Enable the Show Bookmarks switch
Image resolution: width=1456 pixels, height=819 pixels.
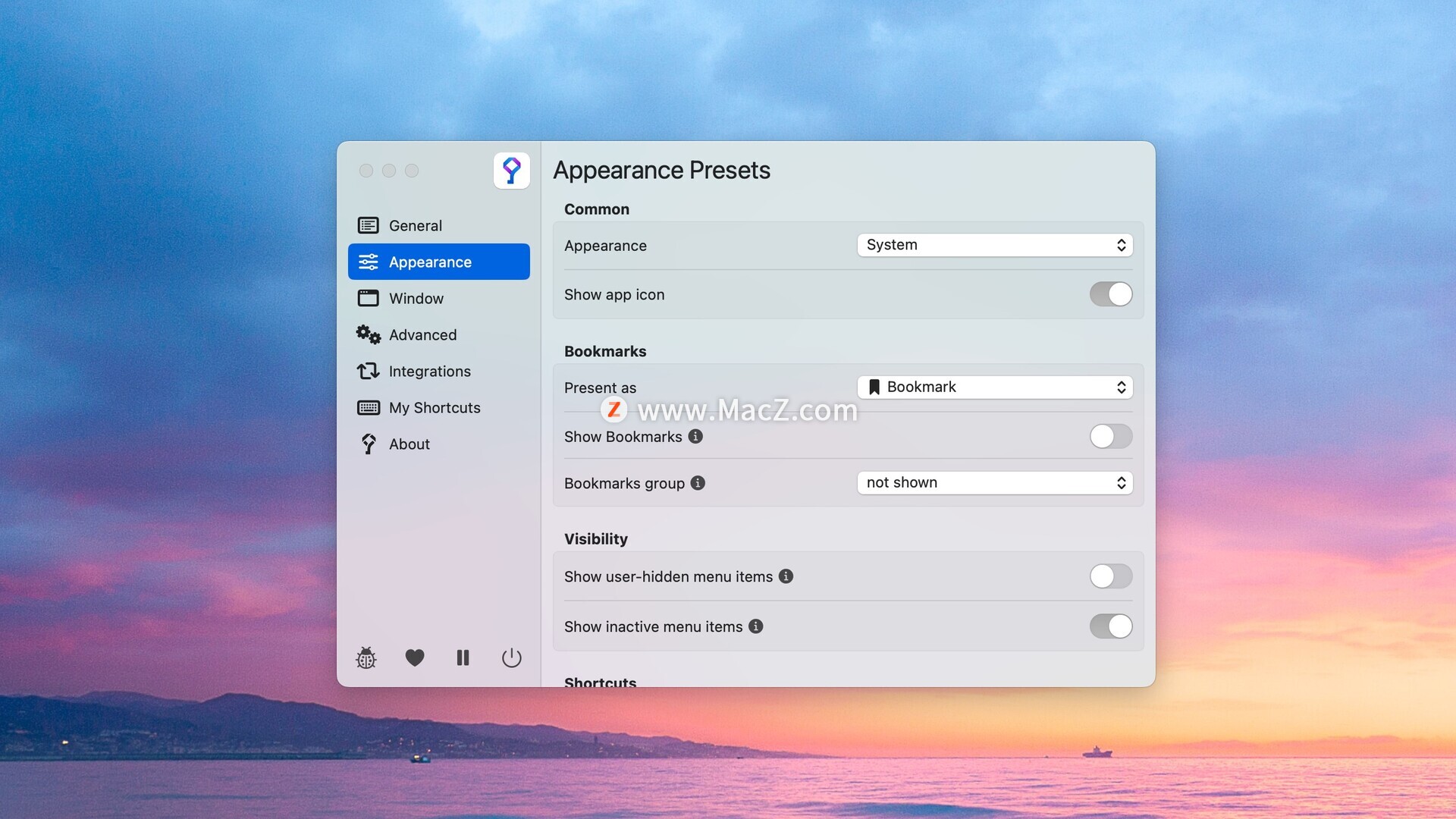tap(1111, 436)
